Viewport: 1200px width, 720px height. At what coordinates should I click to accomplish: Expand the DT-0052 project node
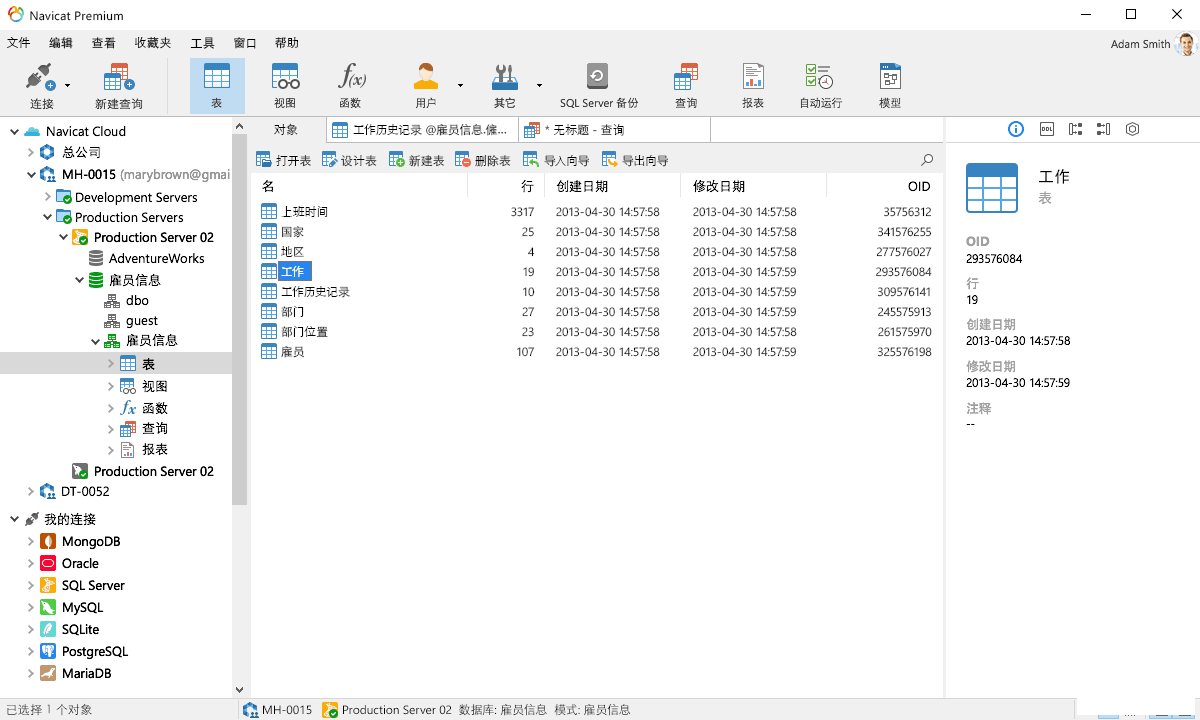(x=30, y=491)
